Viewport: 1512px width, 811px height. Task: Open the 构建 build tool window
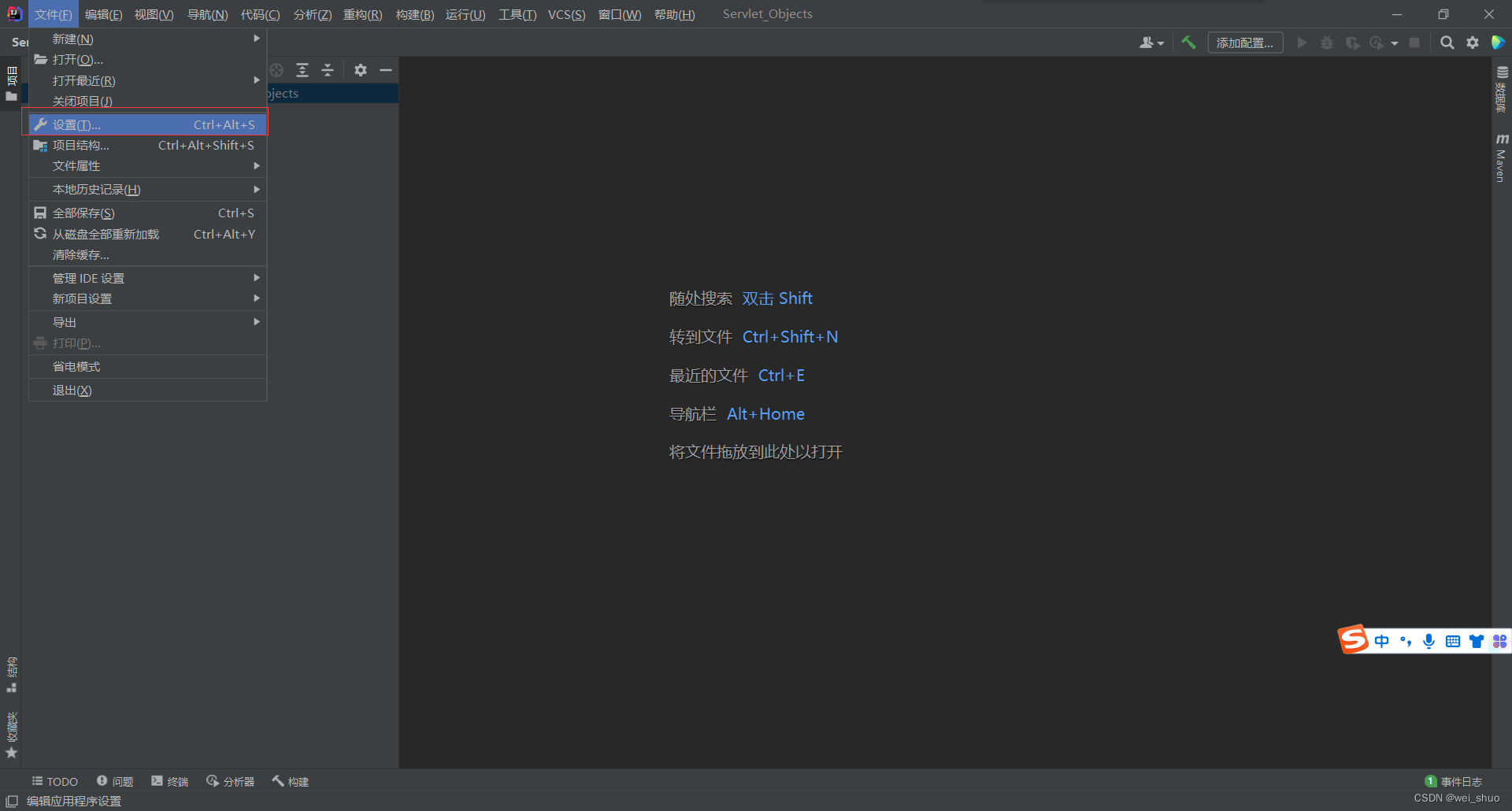[291, 781]
